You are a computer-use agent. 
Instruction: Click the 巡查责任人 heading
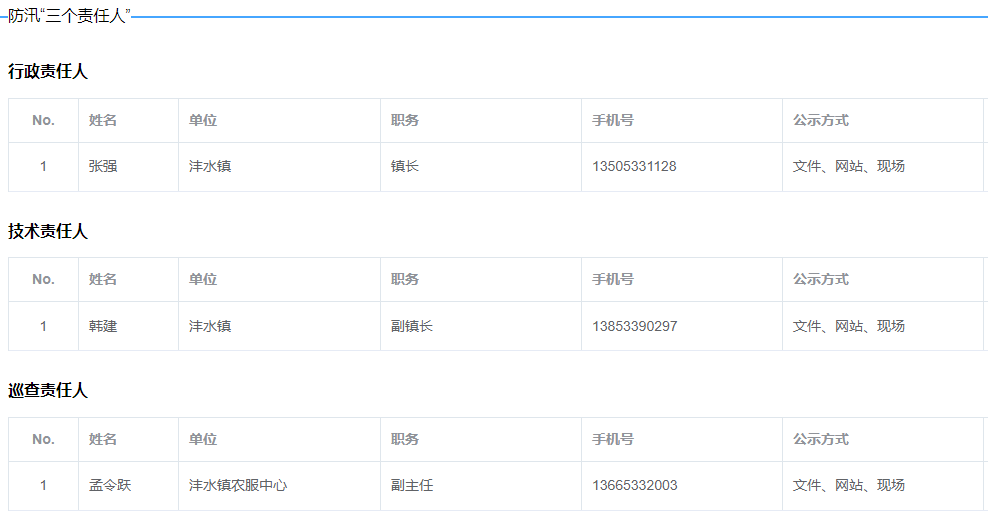coord(48,390)
